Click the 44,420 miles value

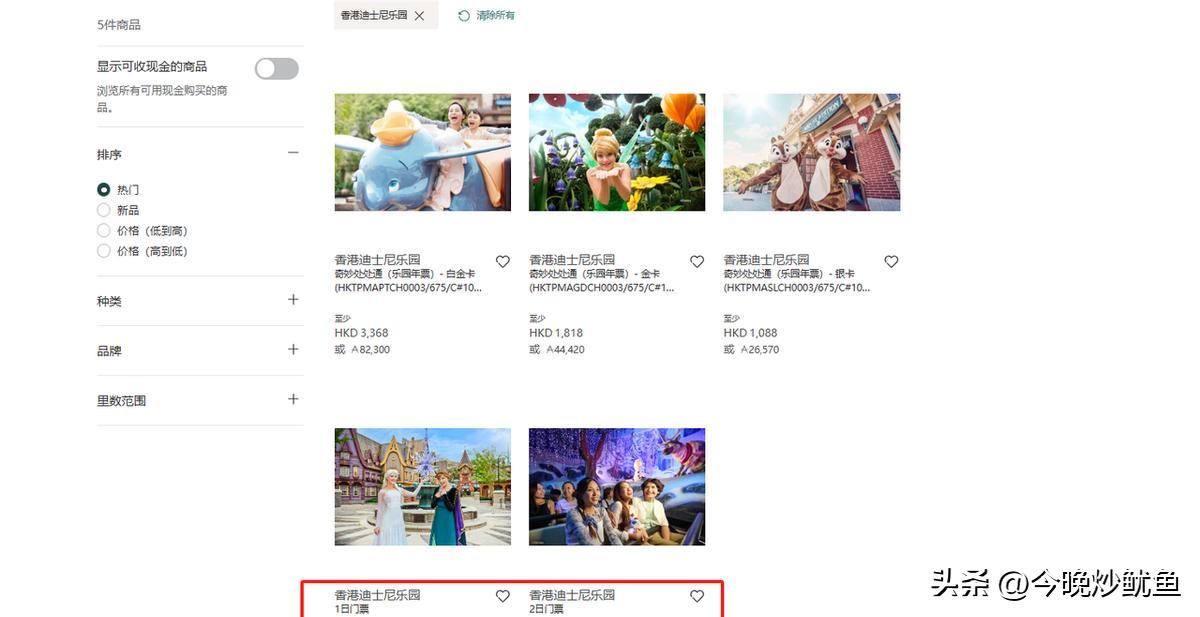[565, 350]
